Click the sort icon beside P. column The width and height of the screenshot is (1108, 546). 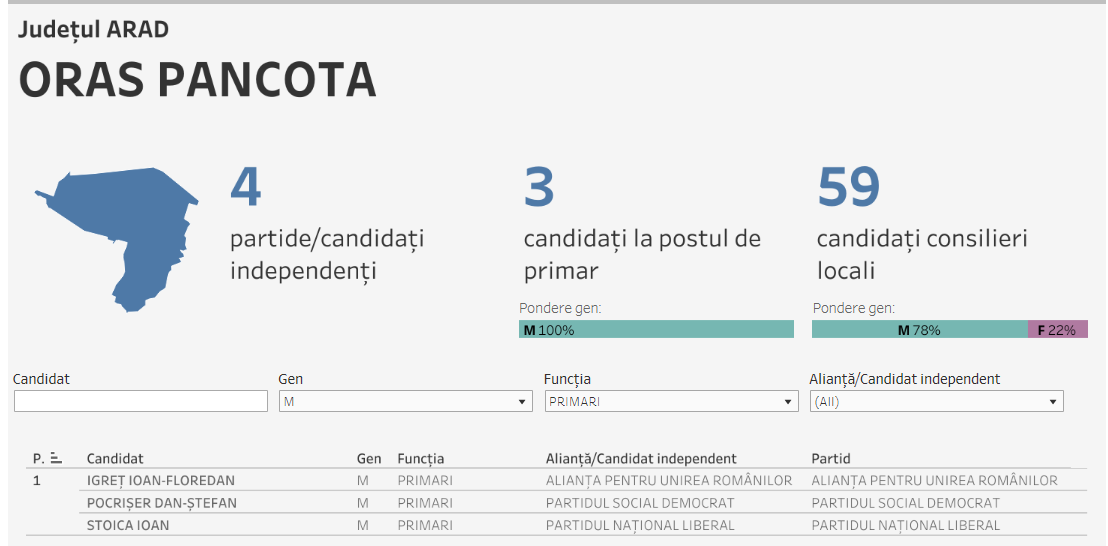pos(56,459)
